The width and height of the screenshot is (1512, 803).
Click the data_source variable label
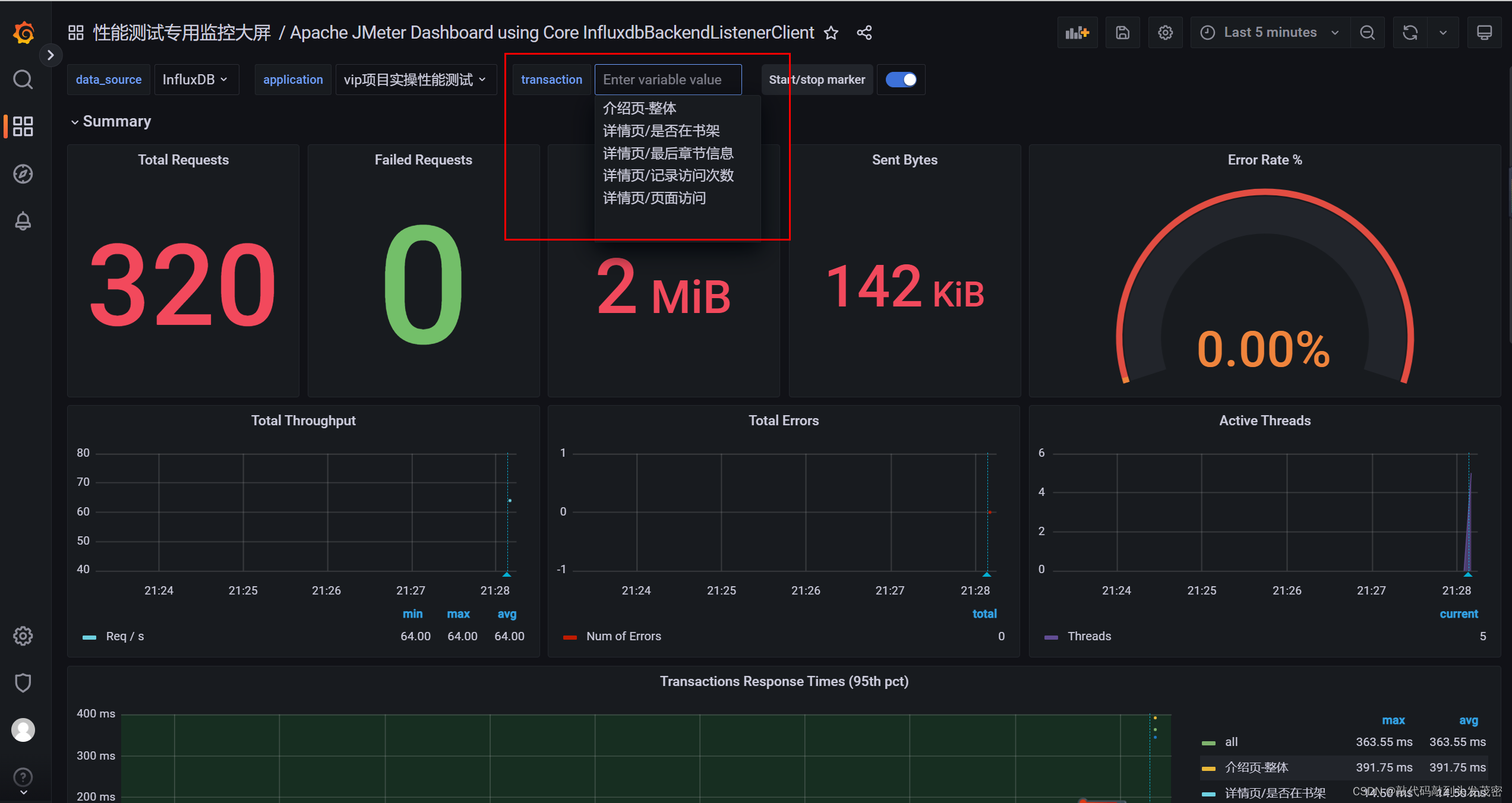(109, 80)
